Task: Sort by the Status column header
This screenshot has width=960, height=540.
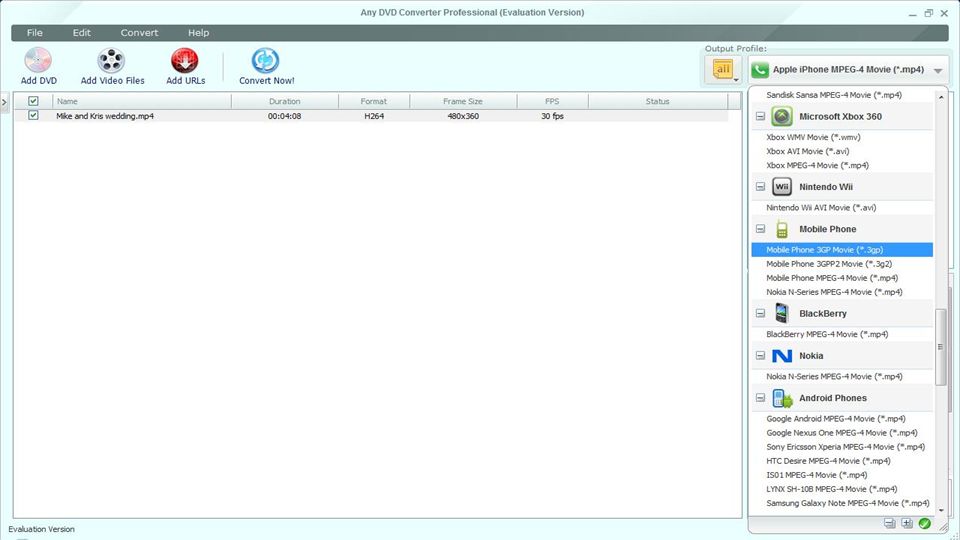Action: pos(658,102)
